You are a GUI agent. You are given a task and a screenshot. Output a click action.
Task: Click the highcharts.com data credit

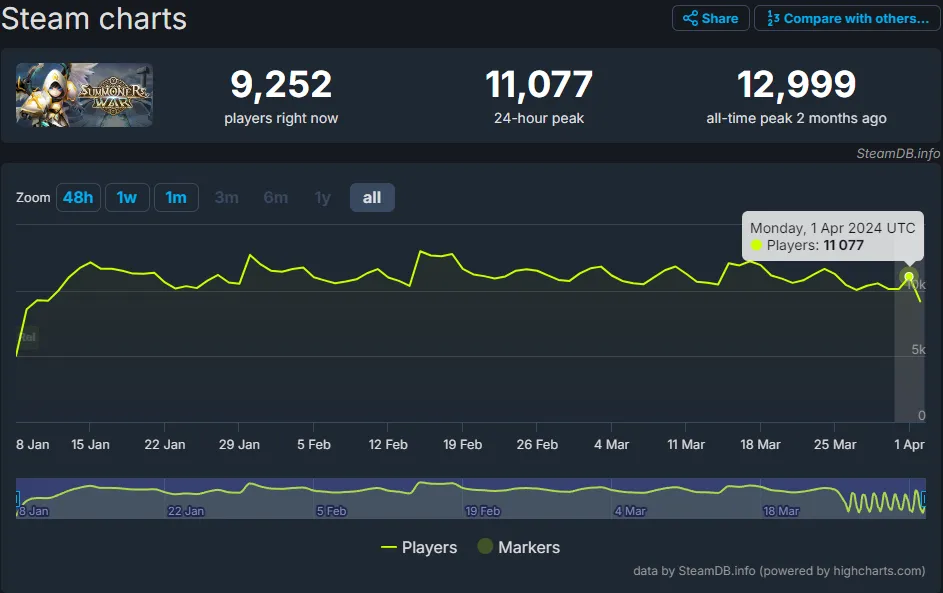coord(779,571)
